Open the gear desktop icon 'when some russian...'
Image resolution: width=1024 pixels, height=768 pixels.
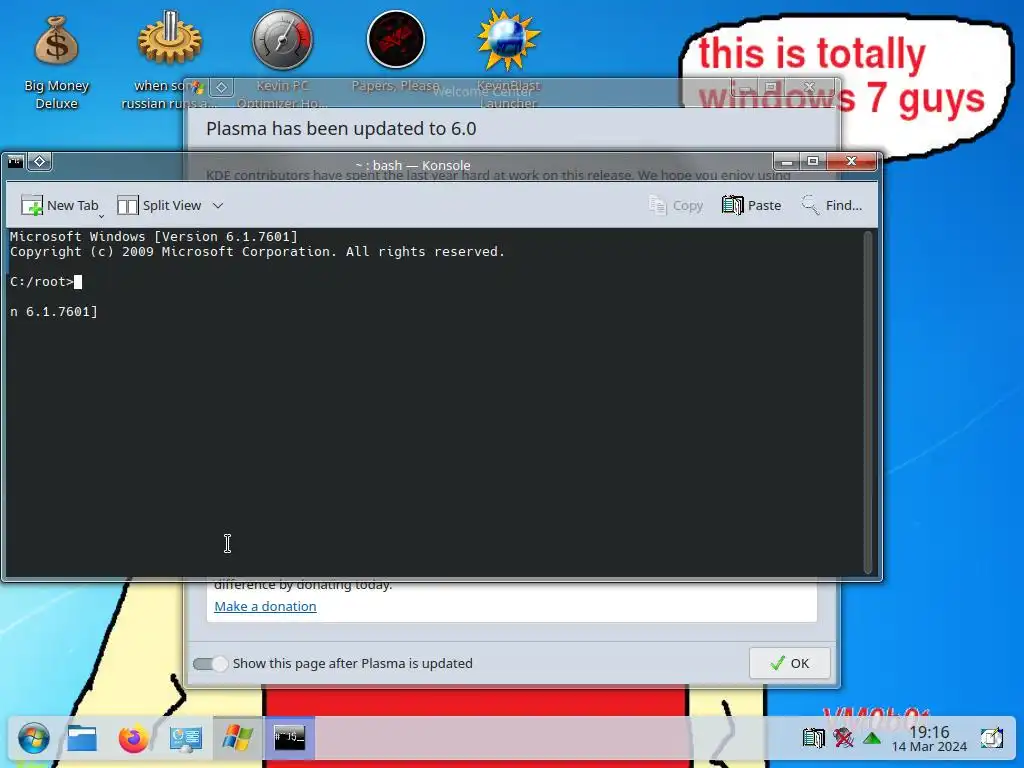click(169, 62)
